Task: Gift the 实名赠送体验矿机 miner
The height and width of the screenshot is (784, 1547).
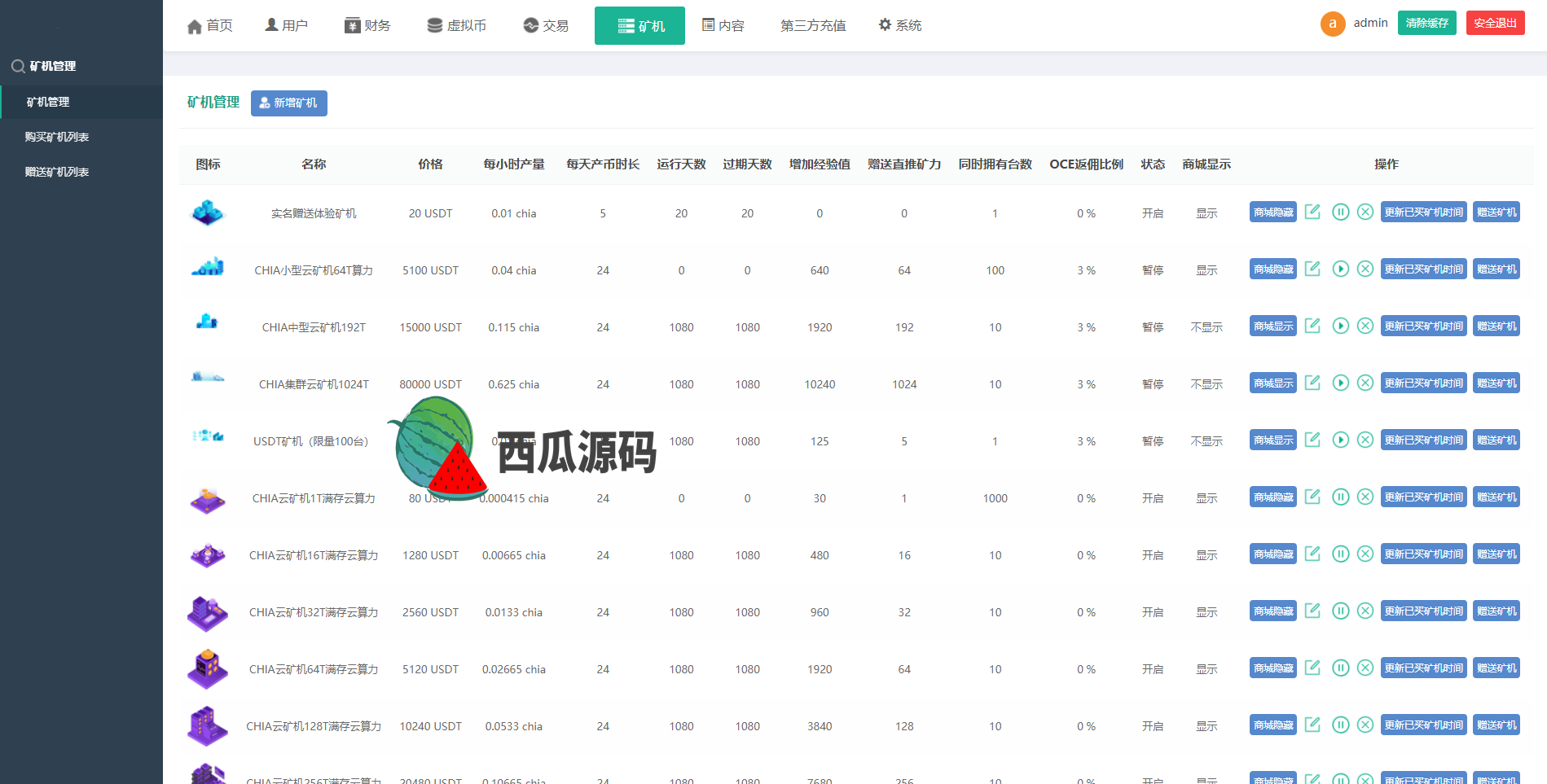Action: 1496,212
